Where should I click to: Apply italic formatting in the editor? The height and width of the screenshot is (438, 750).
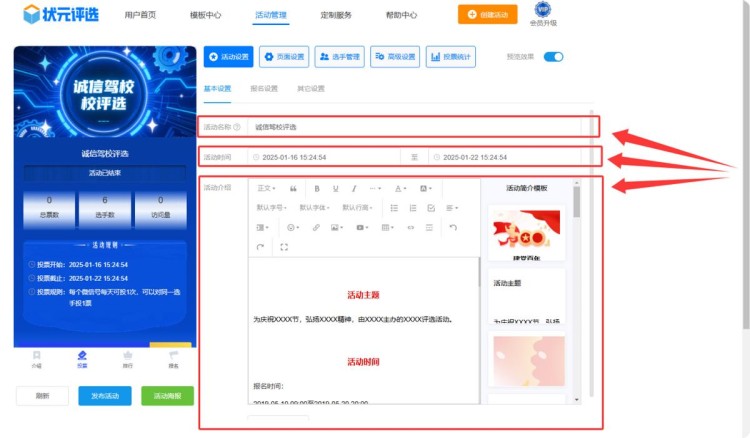click(354, 188)
